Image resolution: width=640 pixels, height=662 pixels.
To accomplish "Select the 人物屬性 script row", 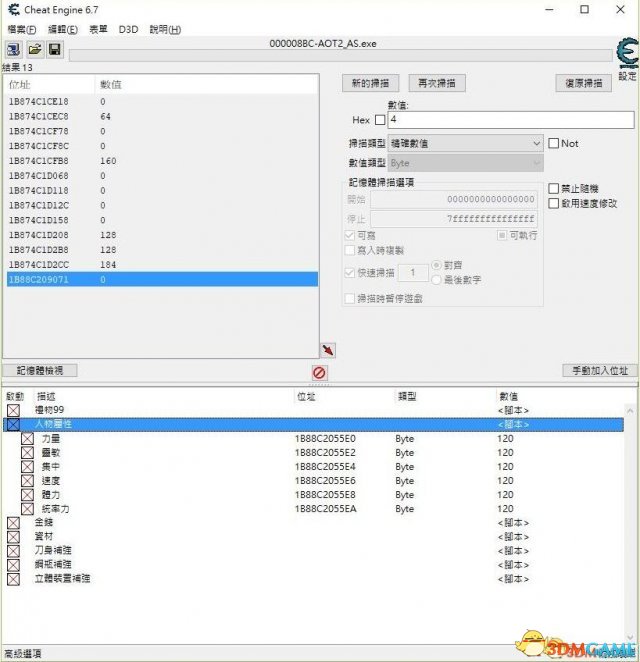I will pyautogui.click(x=313, y=424).
